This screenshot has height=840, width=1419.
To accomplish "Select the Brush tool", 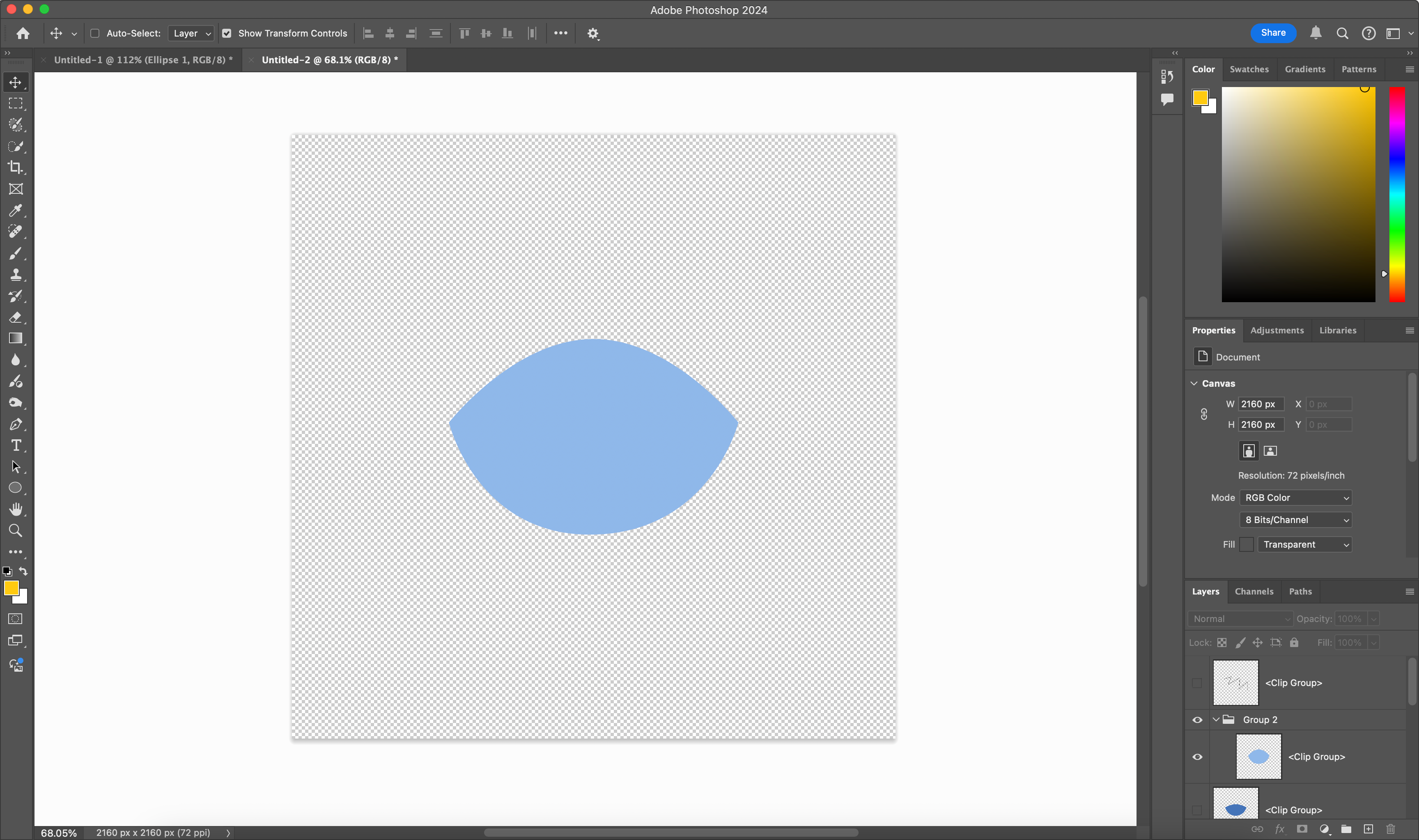I will pyautogui.click(x=15, y=253).
